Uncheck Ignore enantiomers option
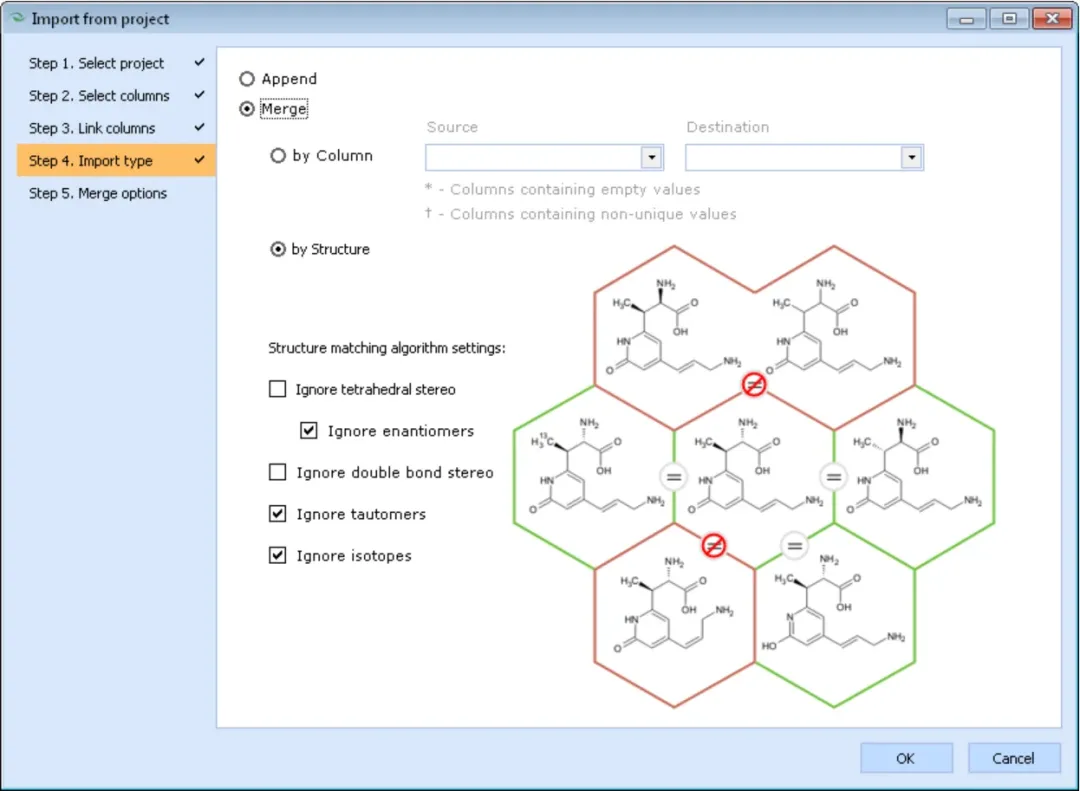Screen dimensions: 1080x791 [x=309, y=431]
